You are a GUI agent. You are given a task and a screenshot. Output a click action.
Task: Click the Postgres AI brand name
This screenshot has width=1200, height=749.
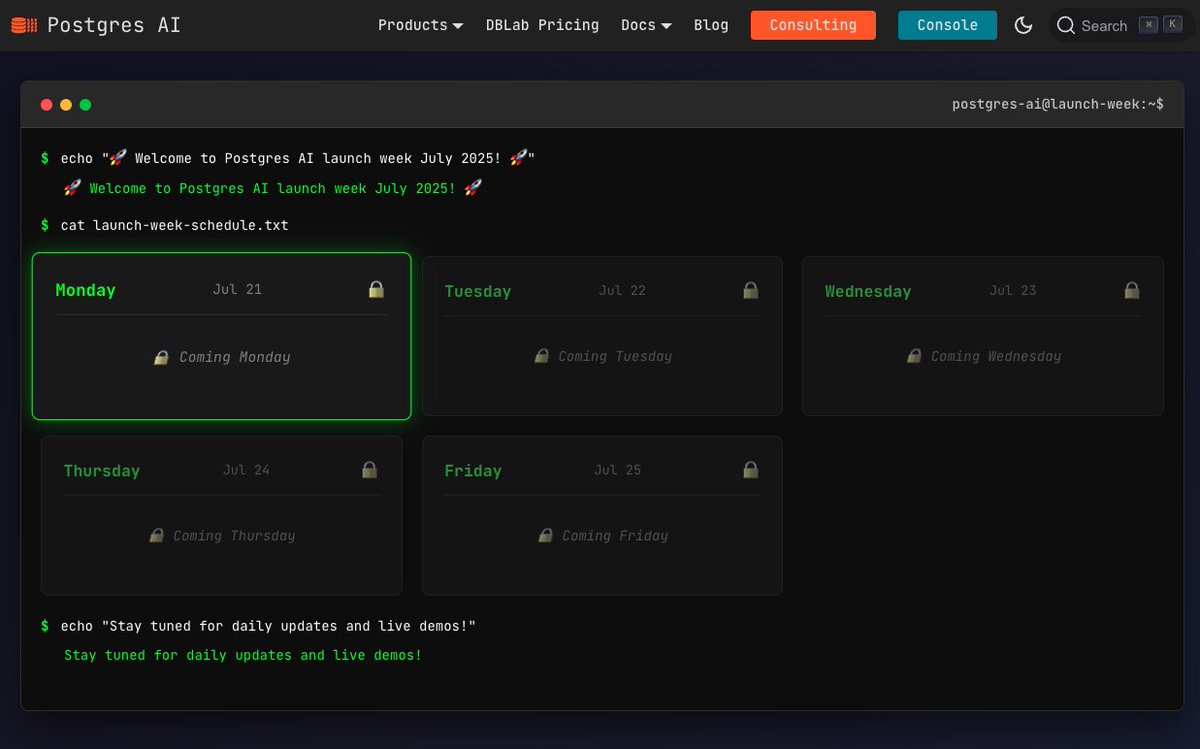point(114,25)
